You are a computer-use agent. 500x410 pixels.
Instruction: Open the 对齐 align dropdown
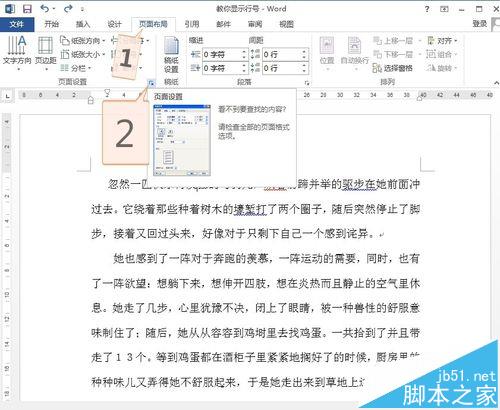[442, 41]
